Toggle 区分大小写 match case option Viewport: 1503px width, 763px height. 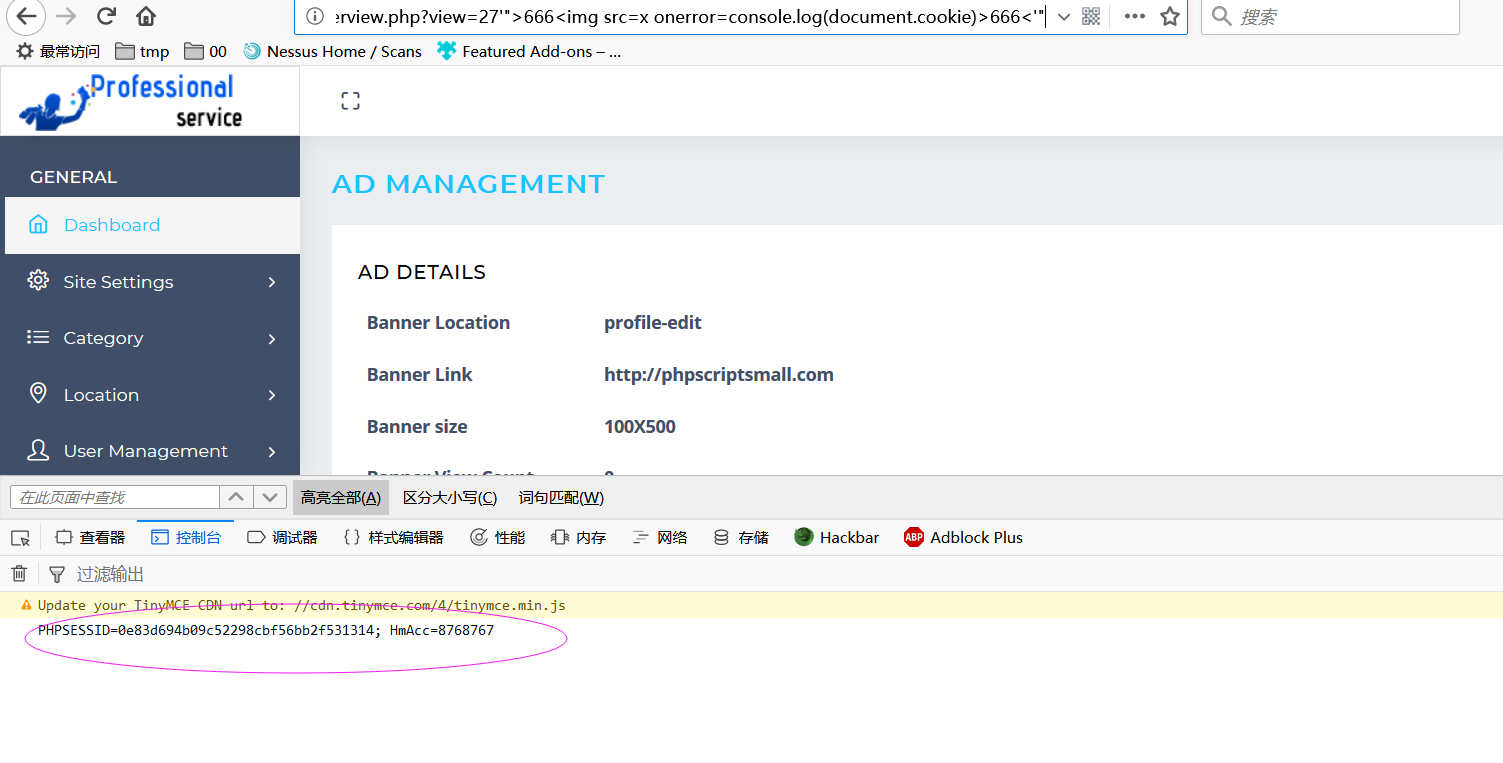click(x=450, y=497)
